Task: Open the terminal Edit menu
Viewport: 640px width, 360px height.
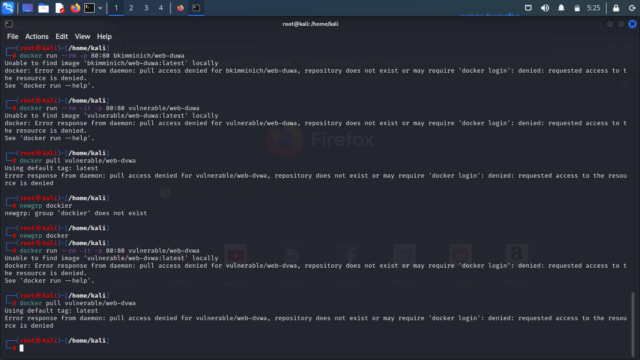Action: tap(62, 36)
